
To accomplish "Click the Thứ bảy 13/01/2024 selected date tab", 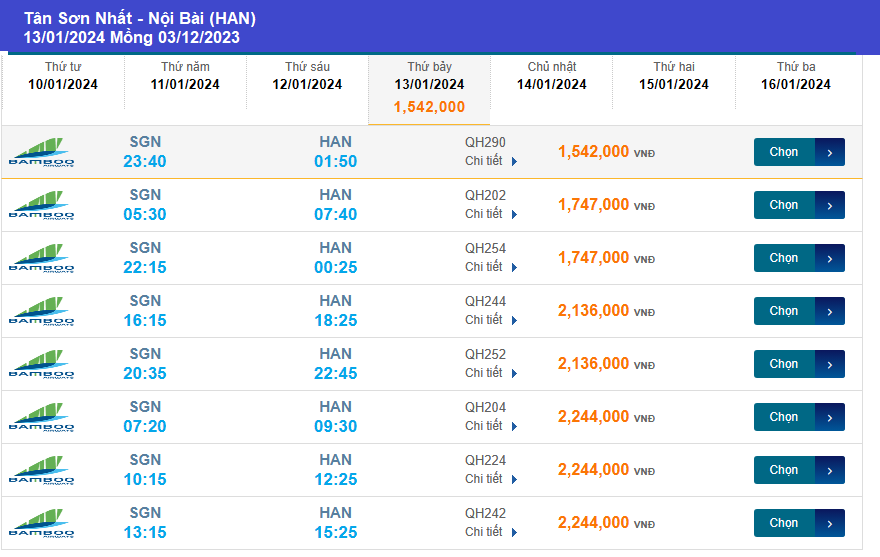I will pos(429,87).
